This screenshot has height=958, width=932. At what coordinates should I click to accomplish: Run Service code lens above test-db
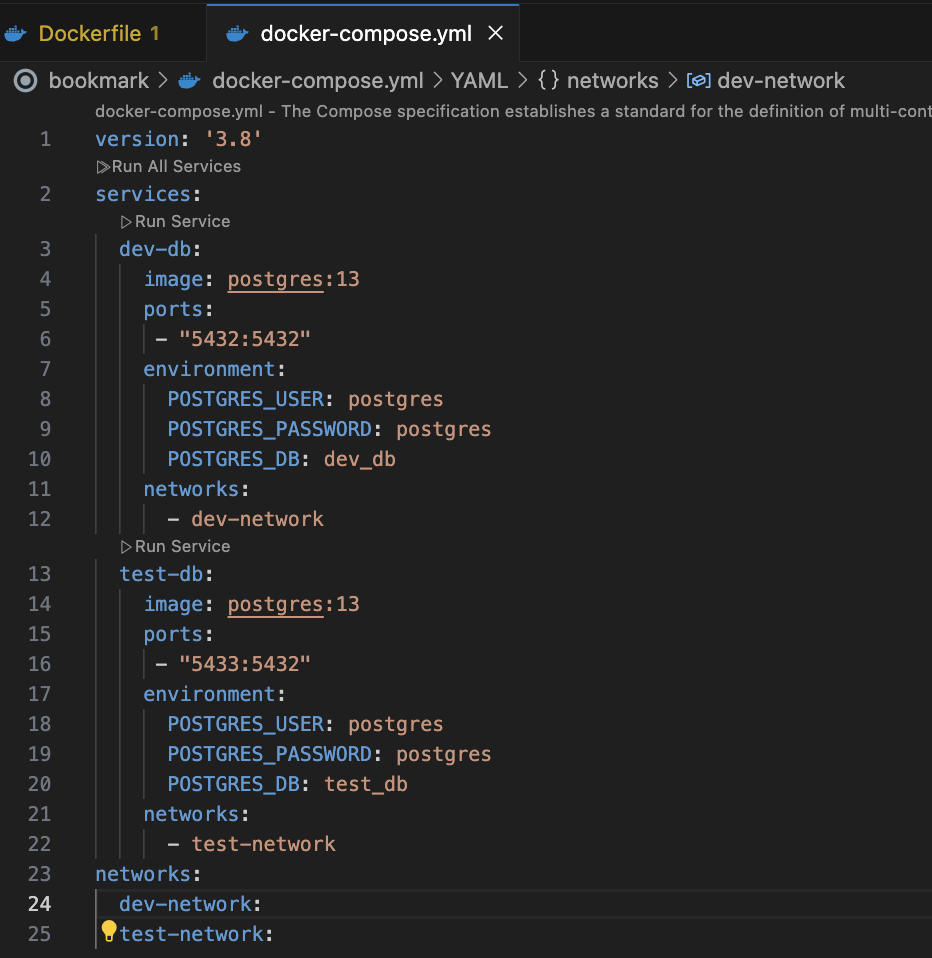point(181,546)
